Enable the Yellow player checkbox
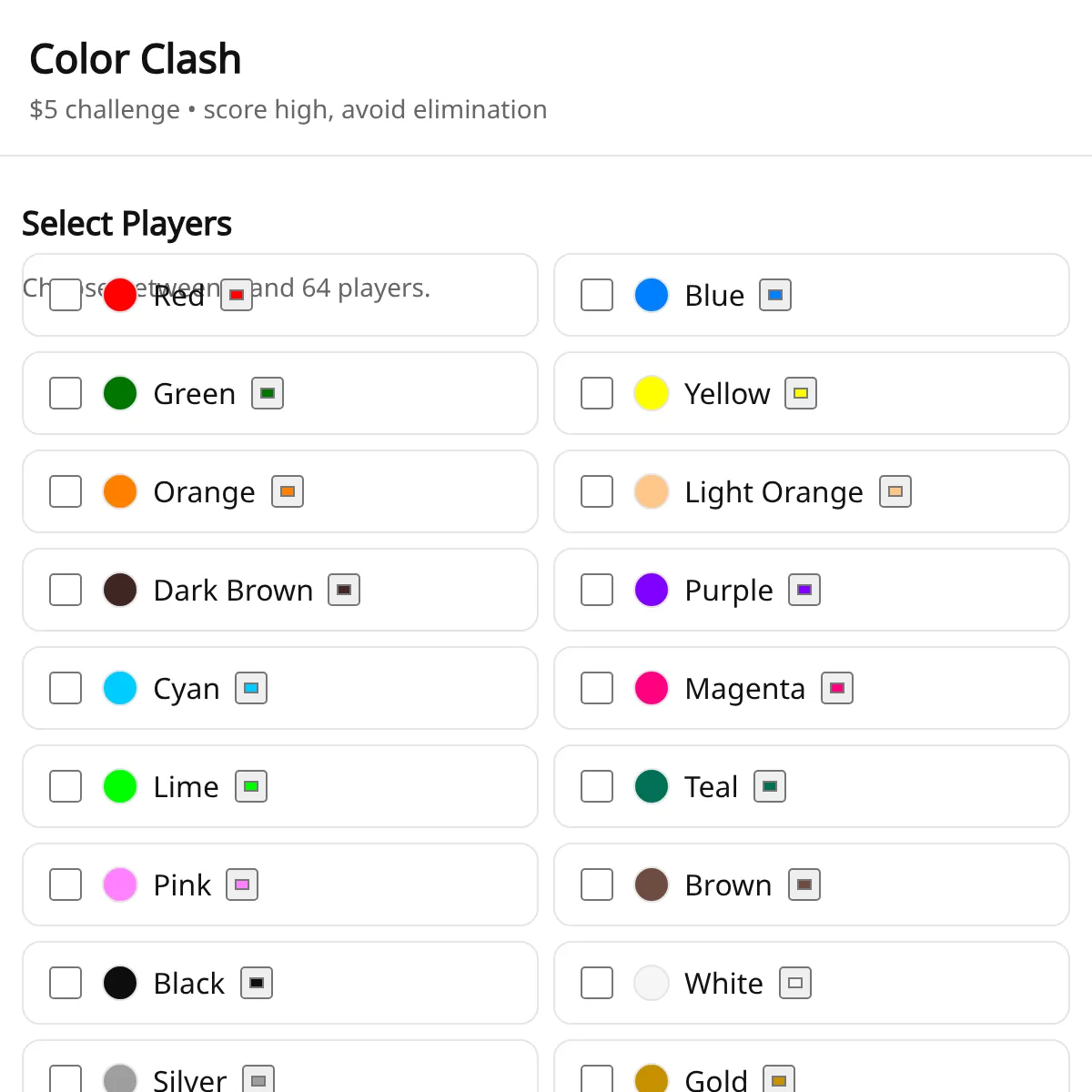The height and width of the screenshot is (1092, 1092). 597,393
